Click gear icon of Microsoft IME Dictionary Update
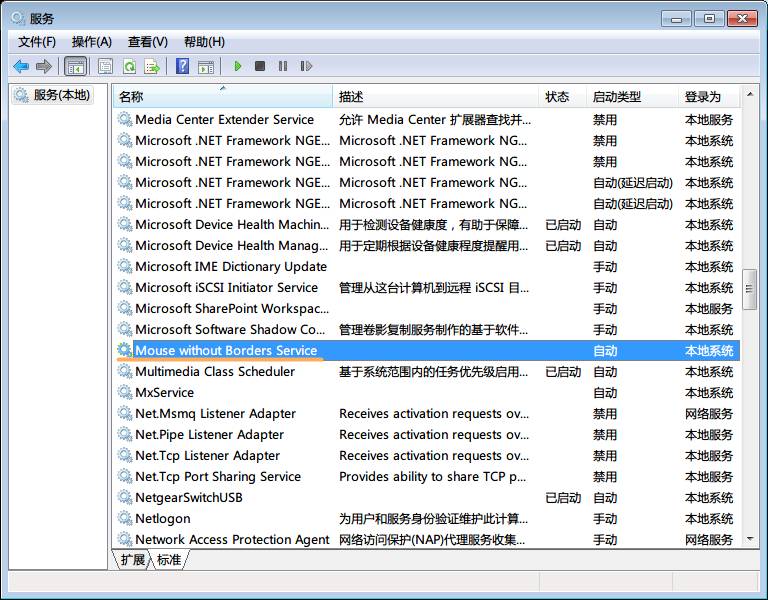The width and height of the screenshot is (768, 600). [125, 266]
